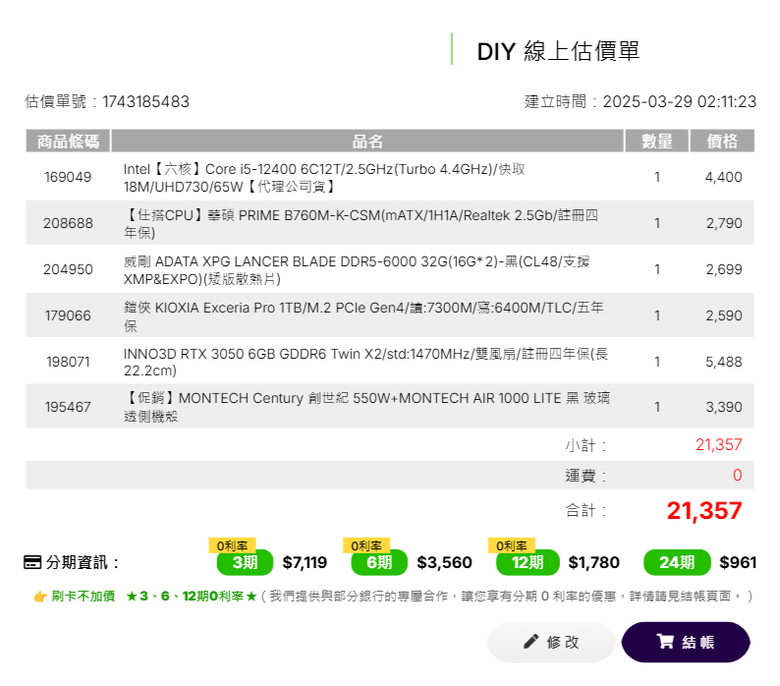
Task: Click the 運費 value 0
Action: pyautogui.click(x=737, y=475)
